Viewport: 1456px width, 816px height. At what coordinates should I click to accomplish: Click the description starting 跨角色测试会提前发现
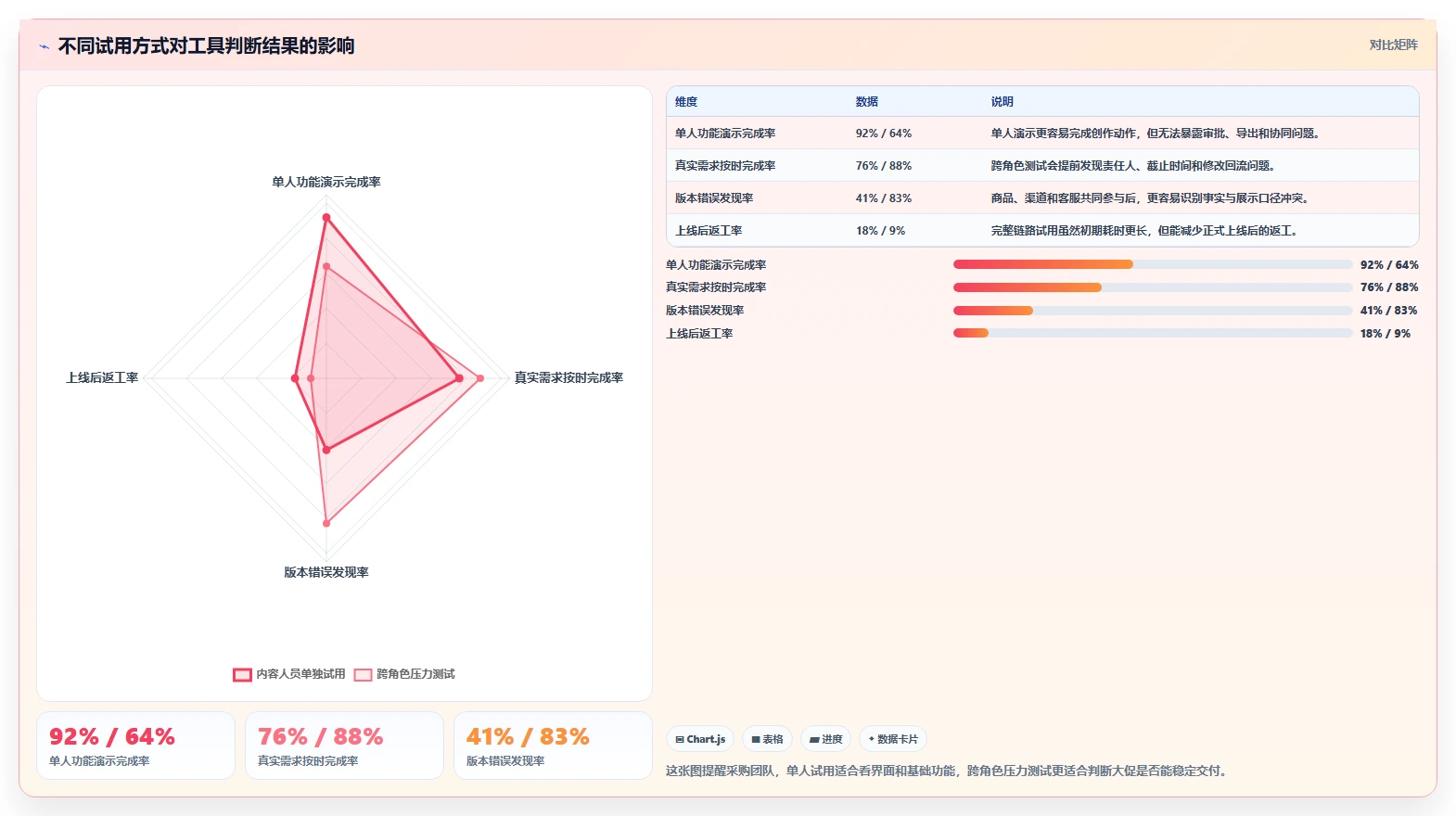coord(1133,166)
